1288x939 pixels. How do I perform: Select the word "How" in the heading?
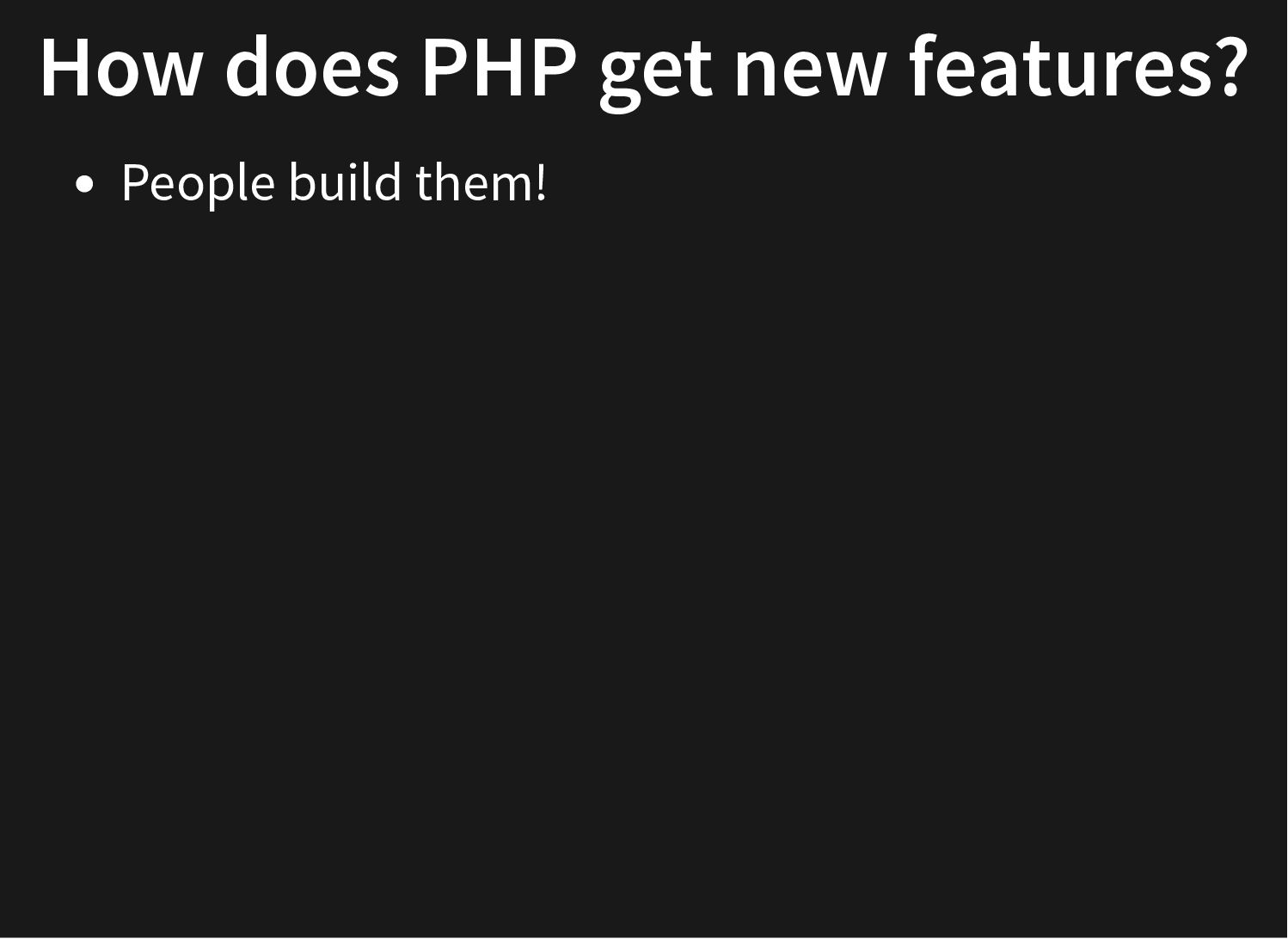120,67
